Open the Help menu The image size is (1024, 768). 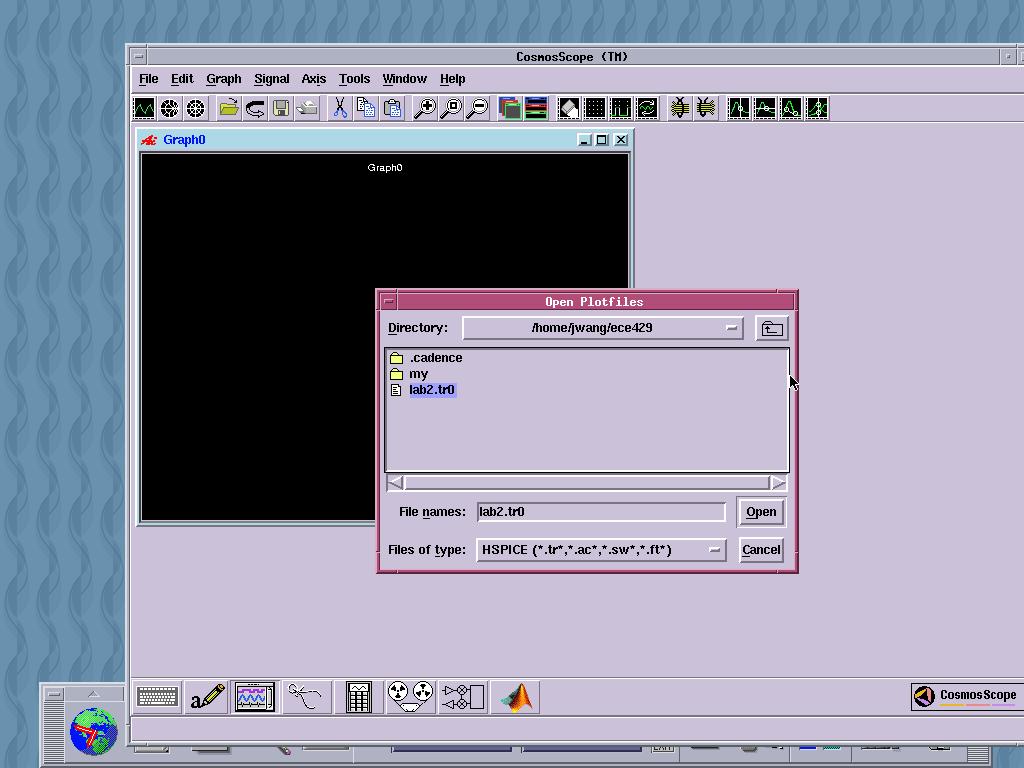coord(452,79)
